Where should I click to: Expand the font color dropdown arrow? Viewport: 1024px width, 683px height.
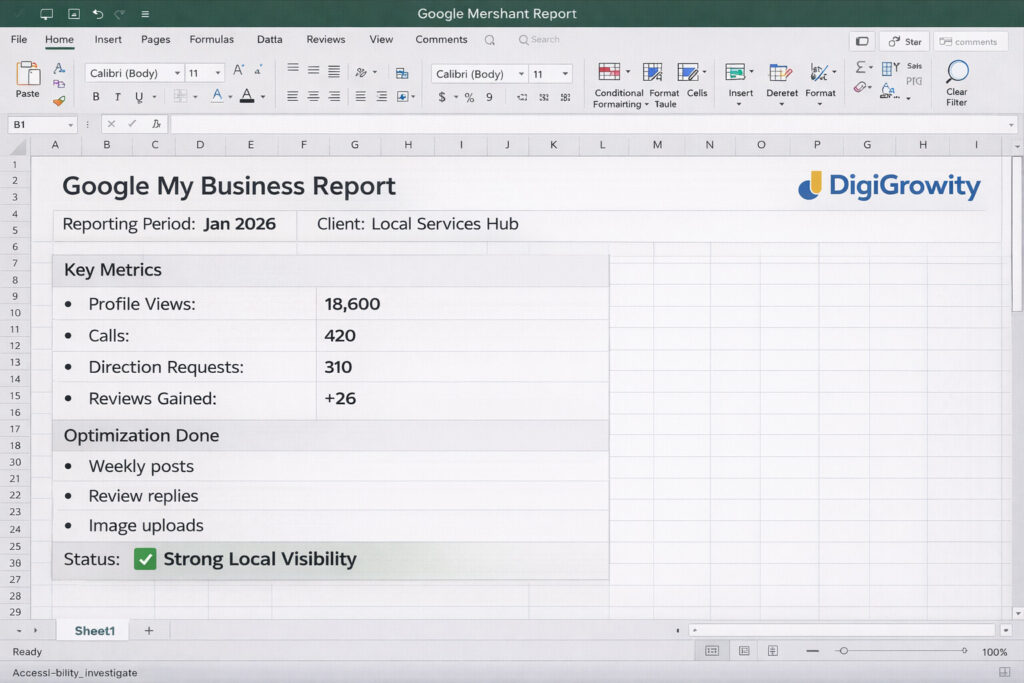tap(263, 97)
